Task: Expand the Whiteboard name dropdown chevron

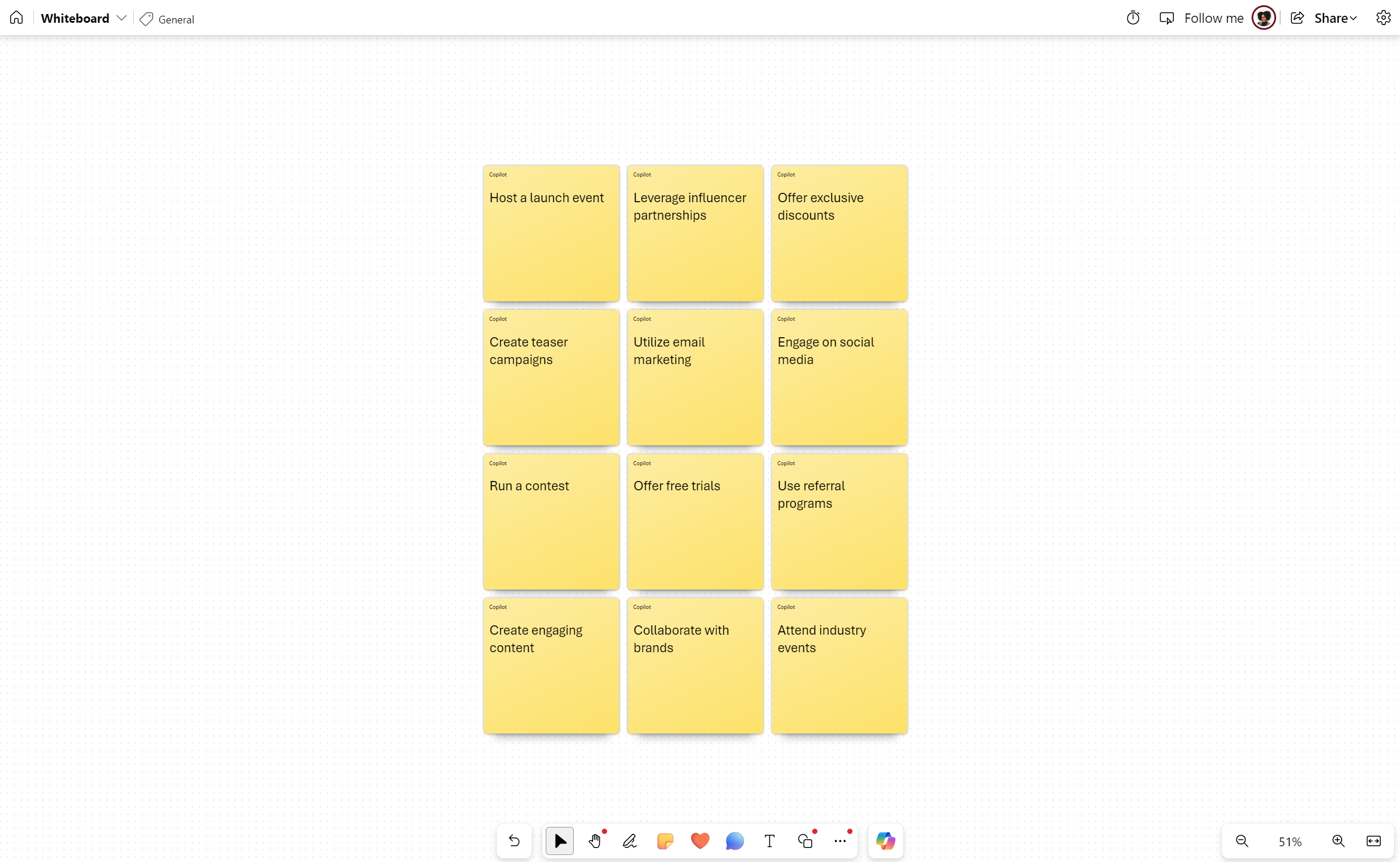Action: pos(122,18)
